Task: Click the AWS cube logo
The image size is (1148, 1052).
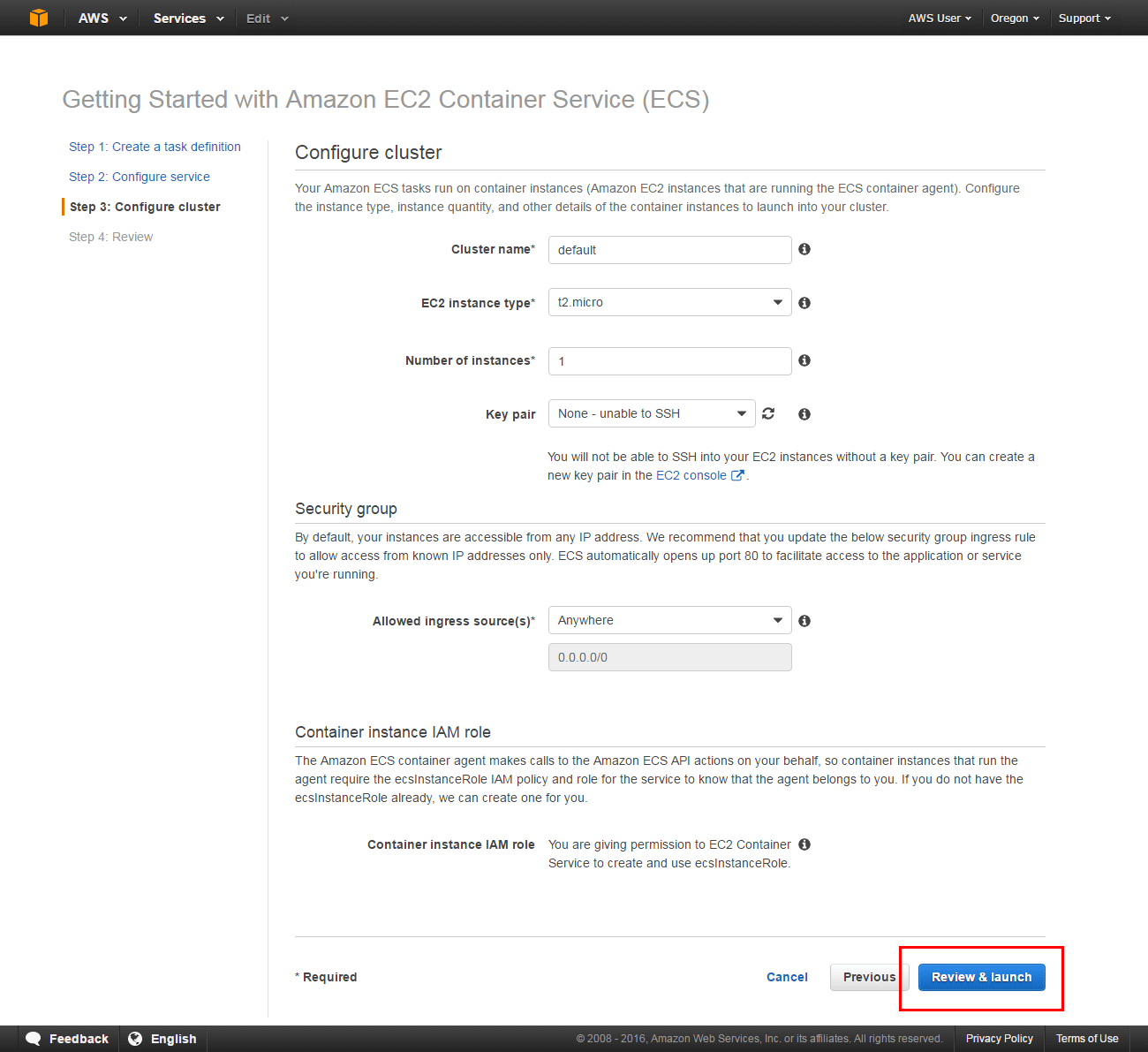Action: pos(37,17)
